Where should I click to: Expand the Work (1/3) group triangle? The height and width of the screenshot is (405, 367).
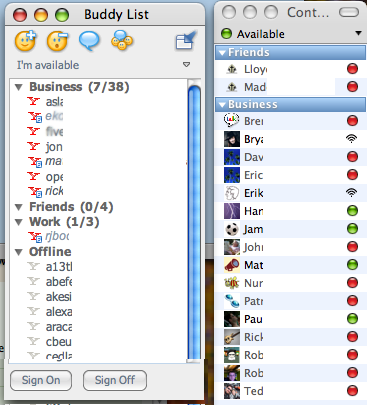19,222
